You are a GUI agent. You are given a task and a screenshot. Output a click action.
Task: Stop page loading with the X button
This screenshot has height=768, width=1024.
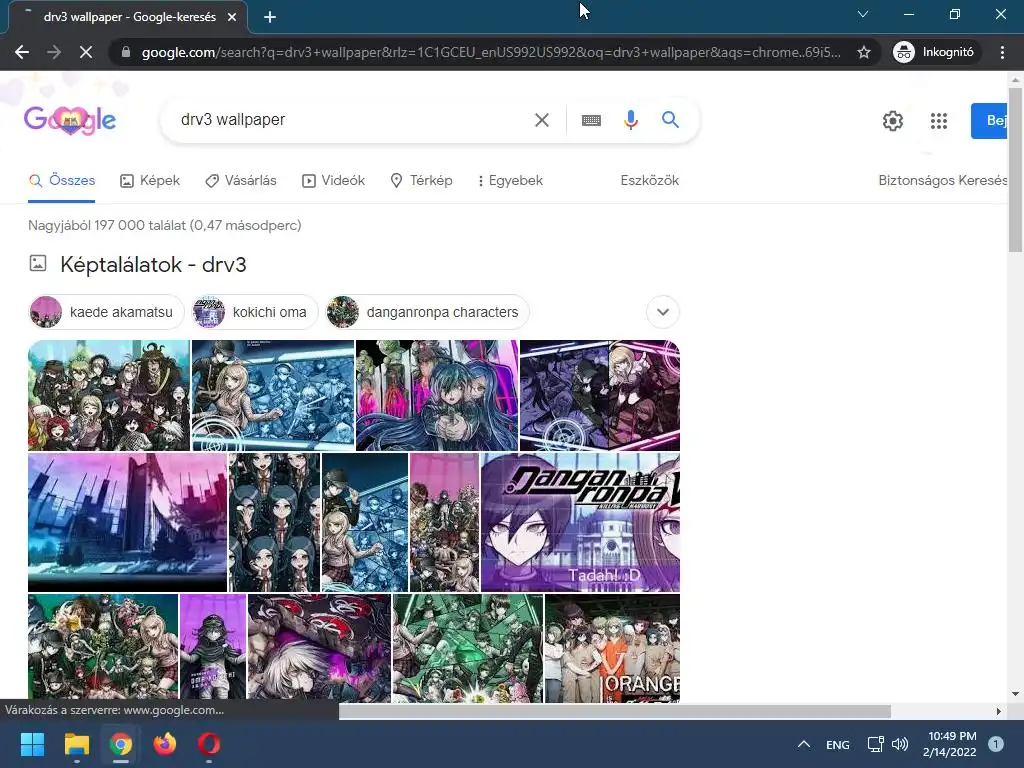[x=86, y=52]
